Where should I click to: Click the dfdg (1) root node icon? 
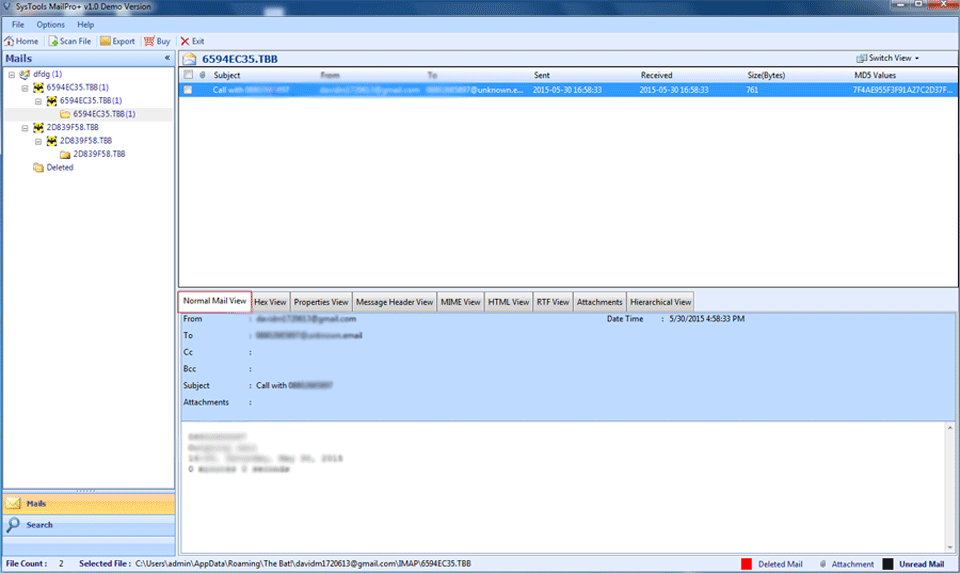[24, 74]
